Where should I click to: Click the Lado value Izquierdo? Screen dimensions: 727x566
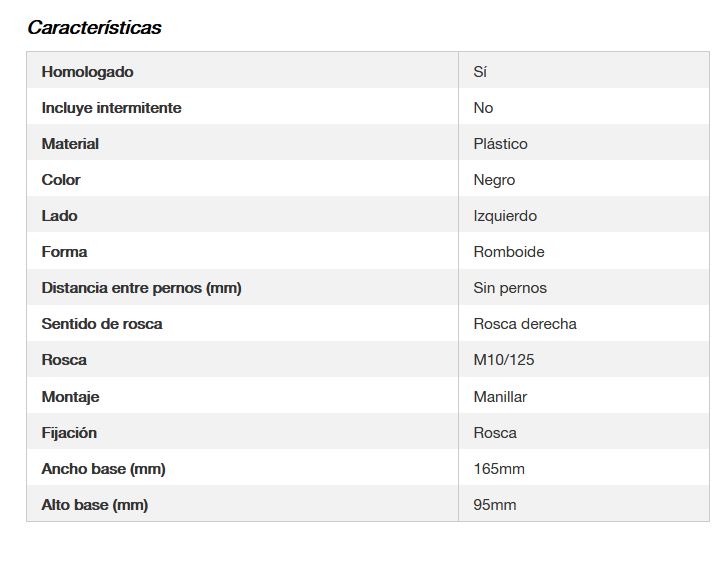coord(505,216)
